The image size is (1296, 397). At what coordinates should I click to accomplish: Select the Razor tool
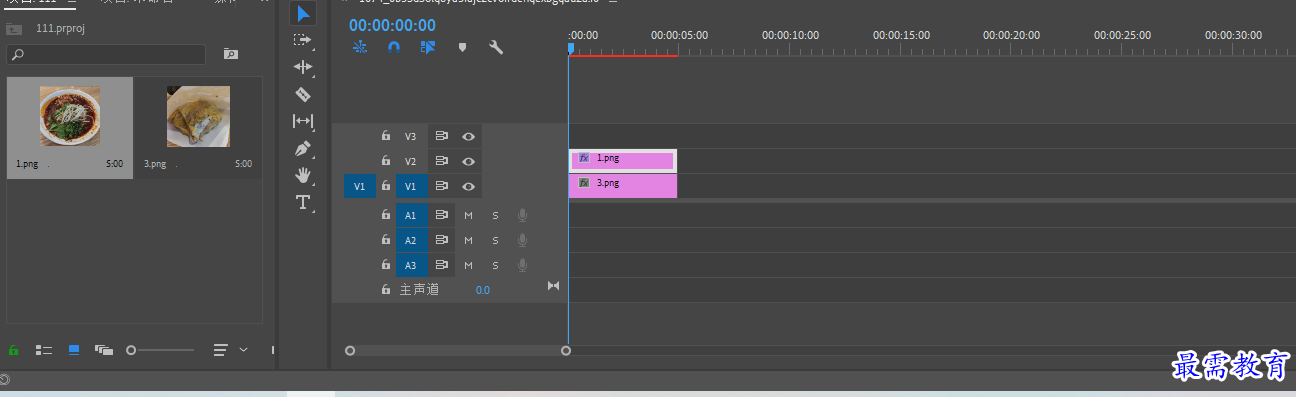click(x=303, y=94)
